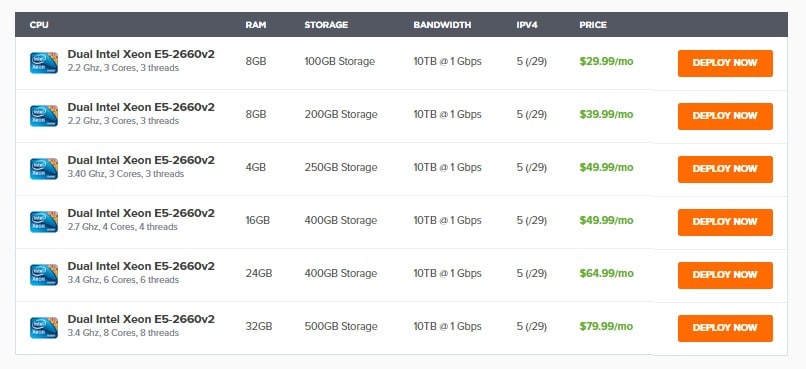Deploy the $79.99/mo server plan
The height and width of the screenshot is (369, 806).
[x=725, y=328]
